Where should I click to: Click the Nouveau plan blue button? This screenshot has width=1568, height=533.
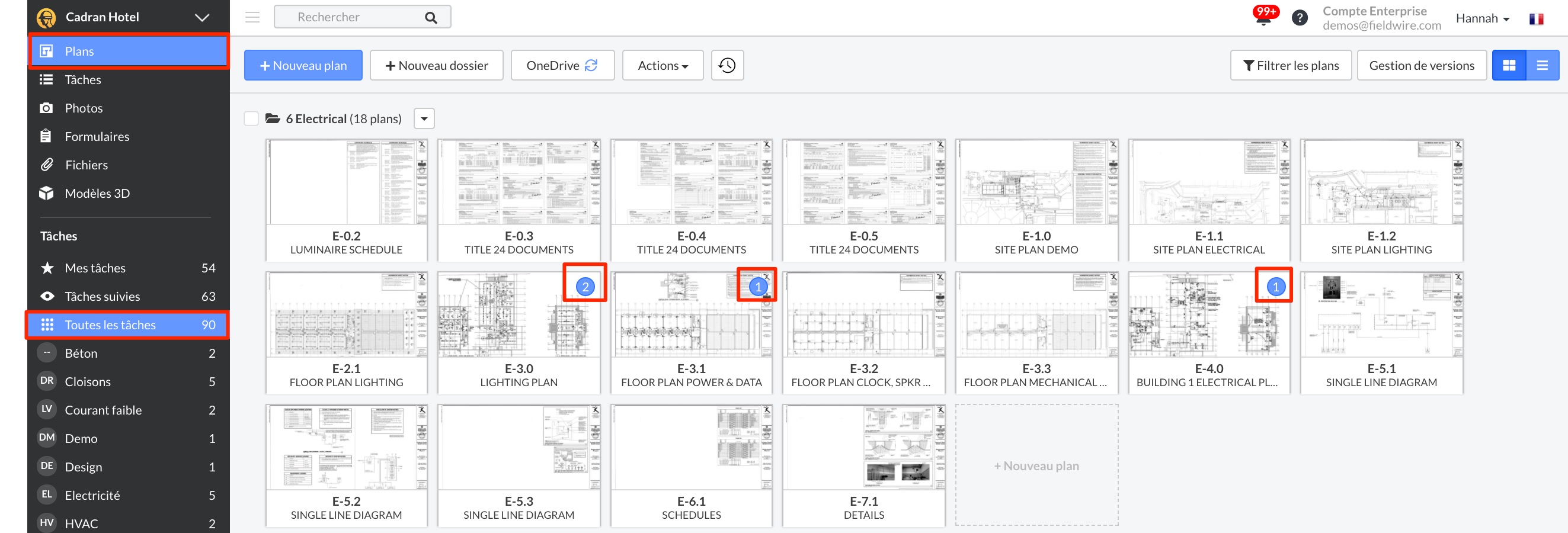303,65
